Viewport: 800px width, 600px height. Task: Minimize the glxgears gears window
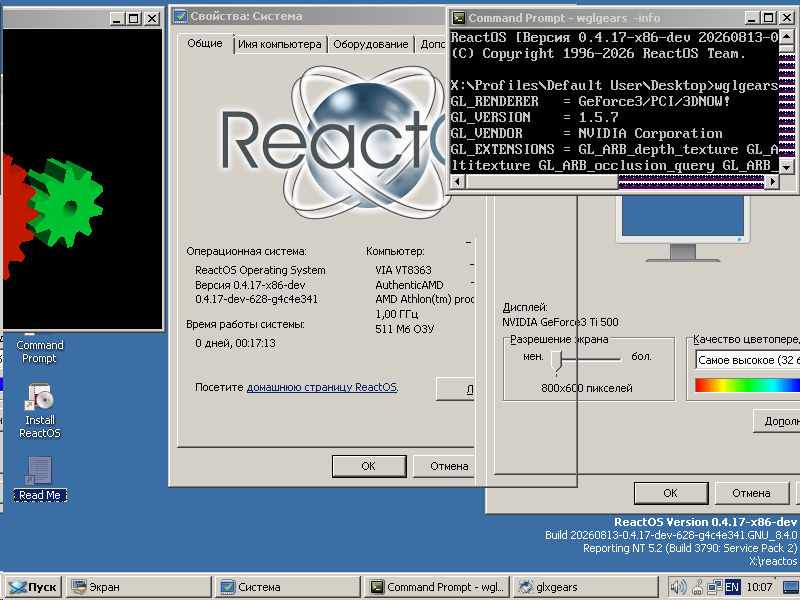(x=117, y=19)
